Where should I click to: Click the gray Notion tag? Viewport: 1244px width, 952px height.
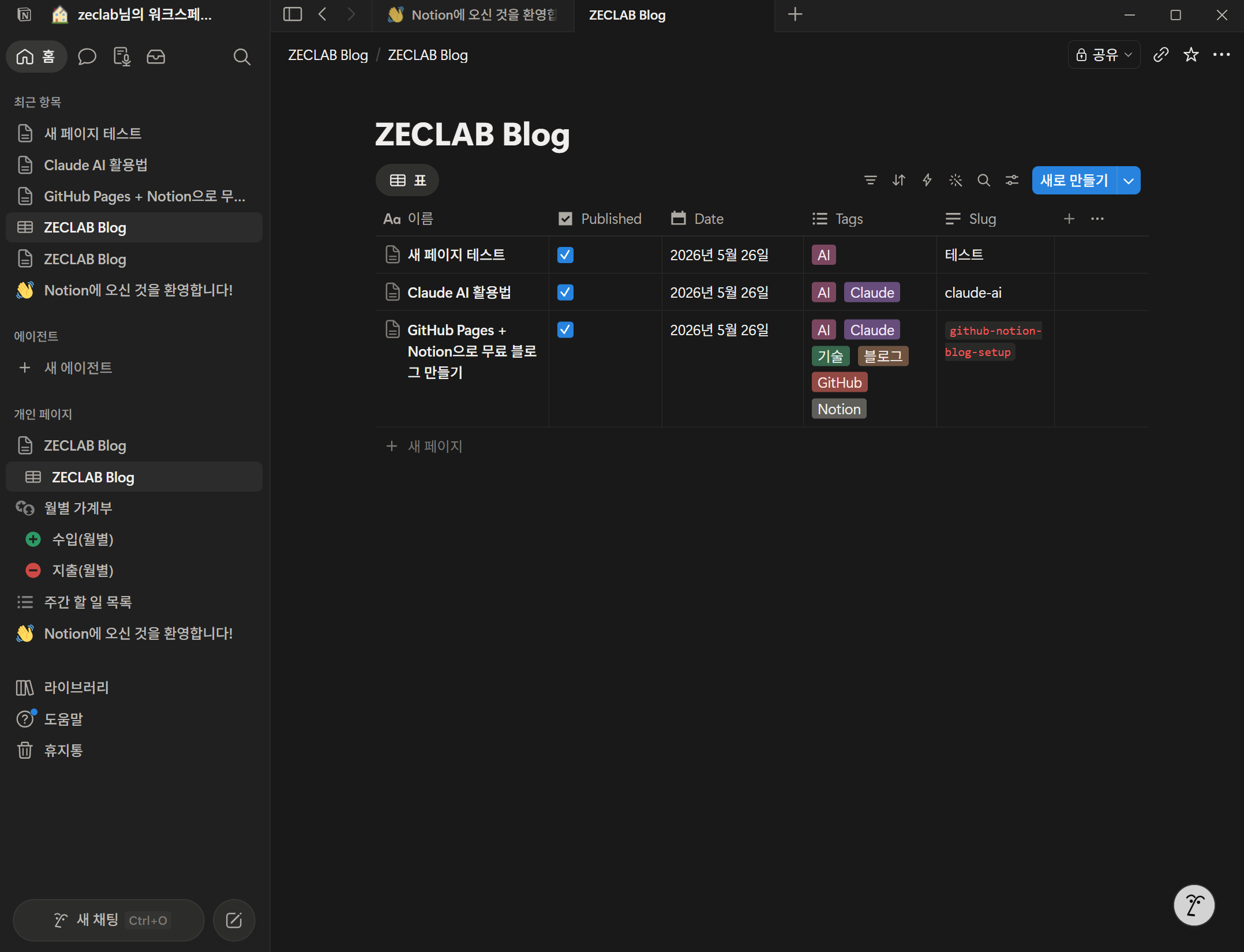[839, 409]
